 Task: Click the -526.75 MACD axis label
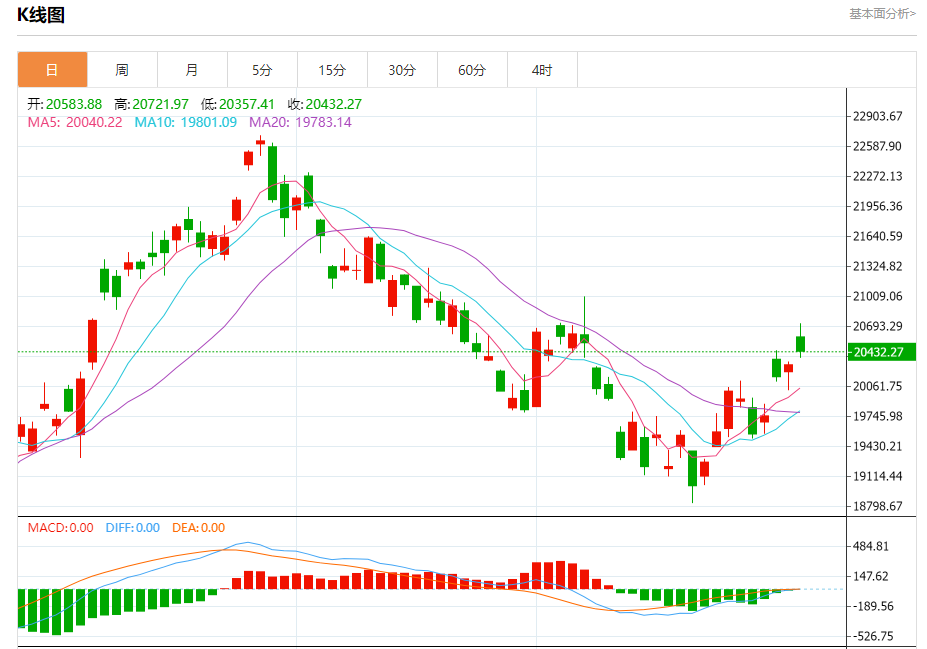[873, 636]
